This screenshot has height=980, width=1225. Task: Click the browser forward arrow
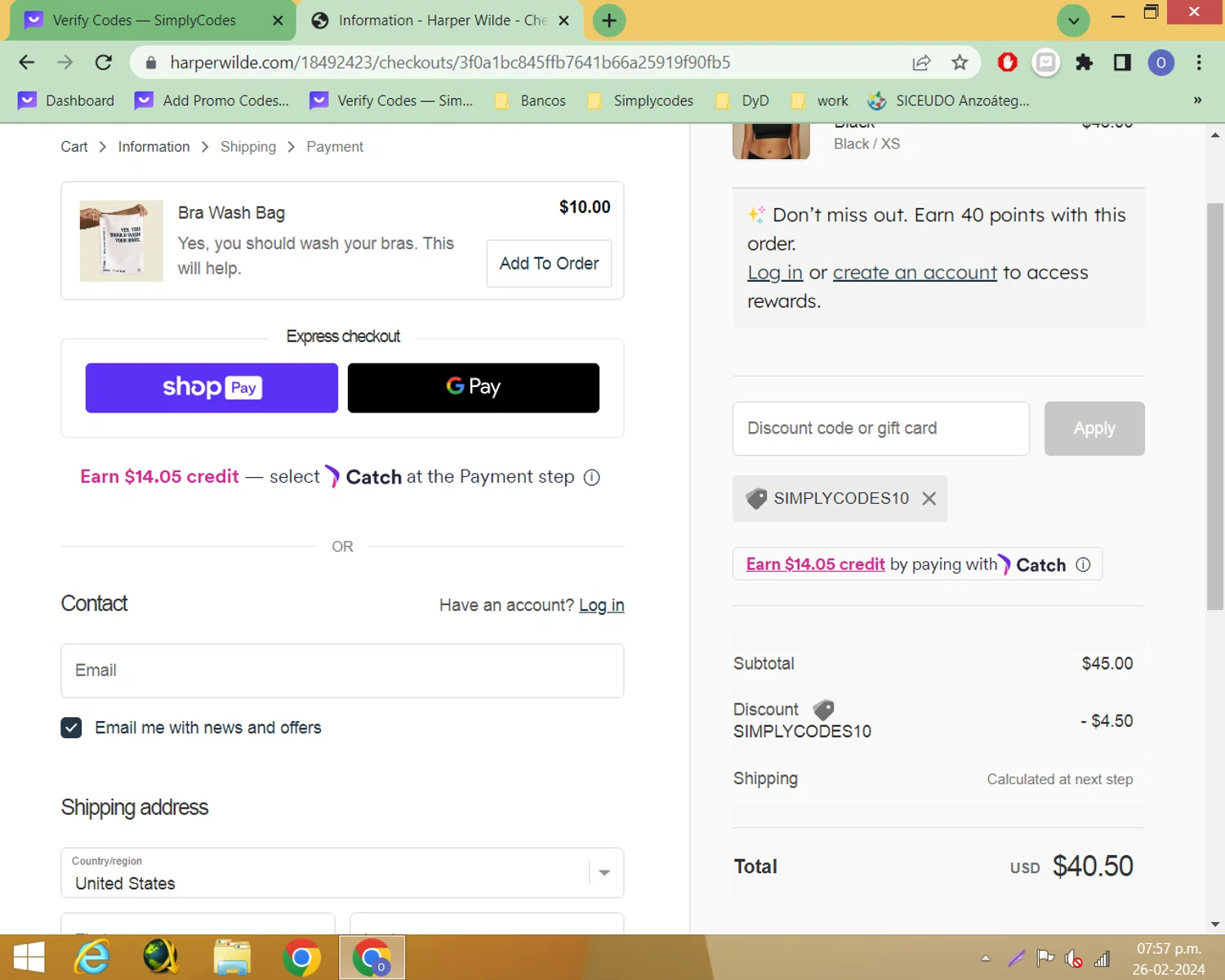click(65, 62)
